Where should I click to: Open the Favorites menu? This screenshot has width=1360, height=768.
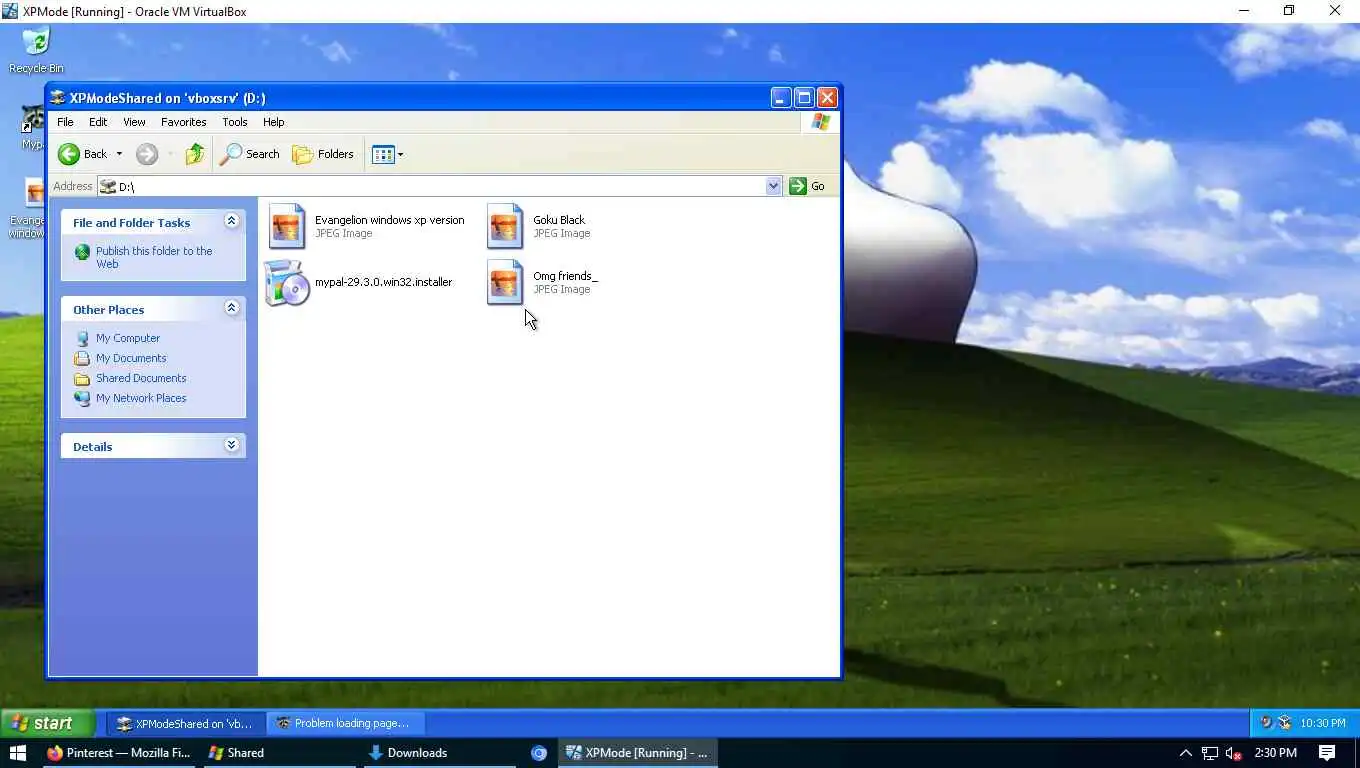[184, 122]
